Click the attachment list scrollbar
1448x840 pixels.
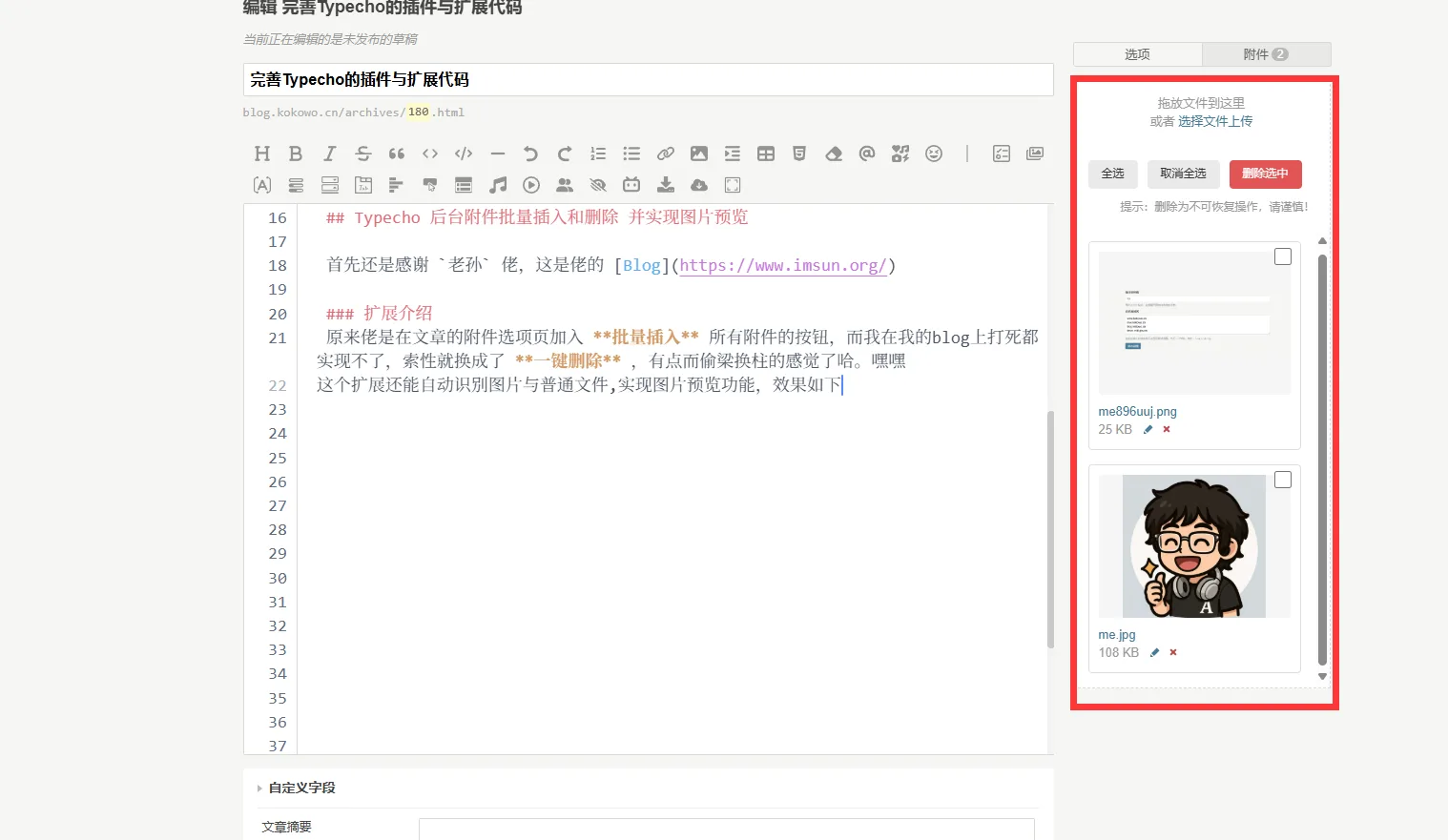[x=1322, y=460]
